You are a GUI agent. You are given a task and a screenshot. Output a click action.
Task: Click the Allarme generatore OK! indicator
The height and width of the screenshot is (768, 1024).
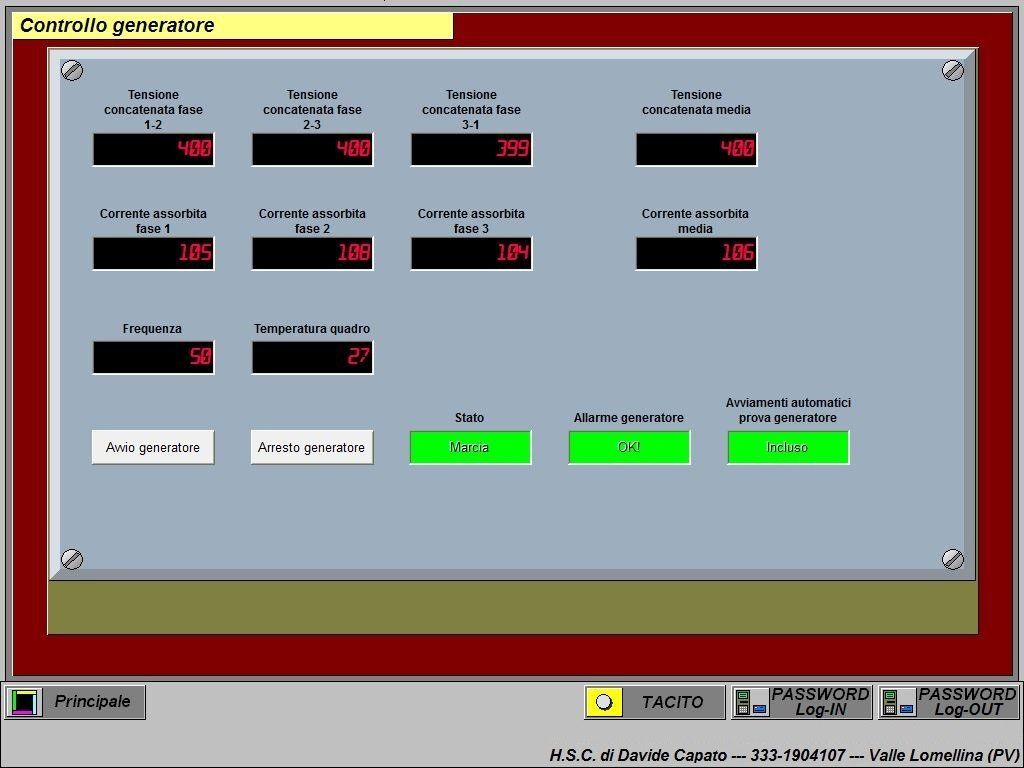click(x=629, y=447)
